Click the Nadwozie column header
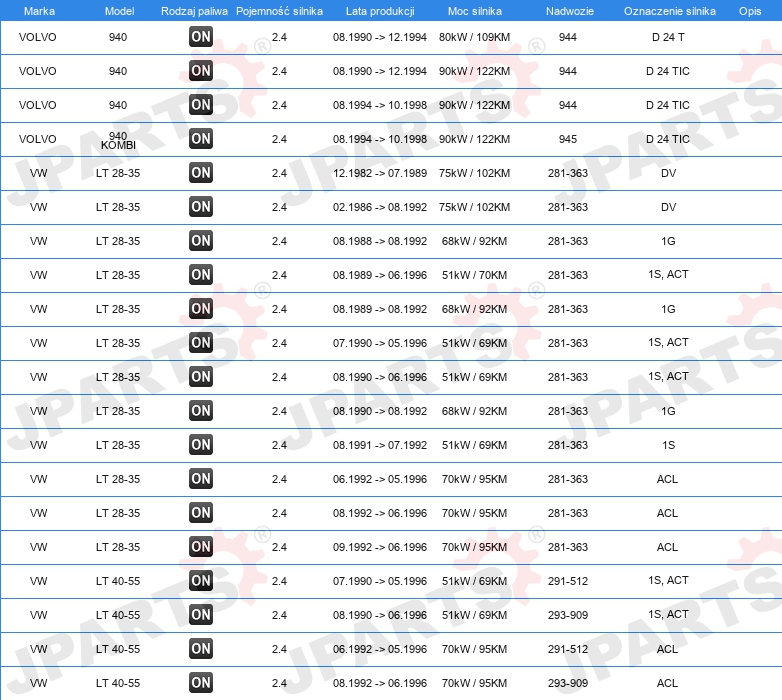This screenshot has width=782, height=700. pyautogui.click(x=570, y=11)
